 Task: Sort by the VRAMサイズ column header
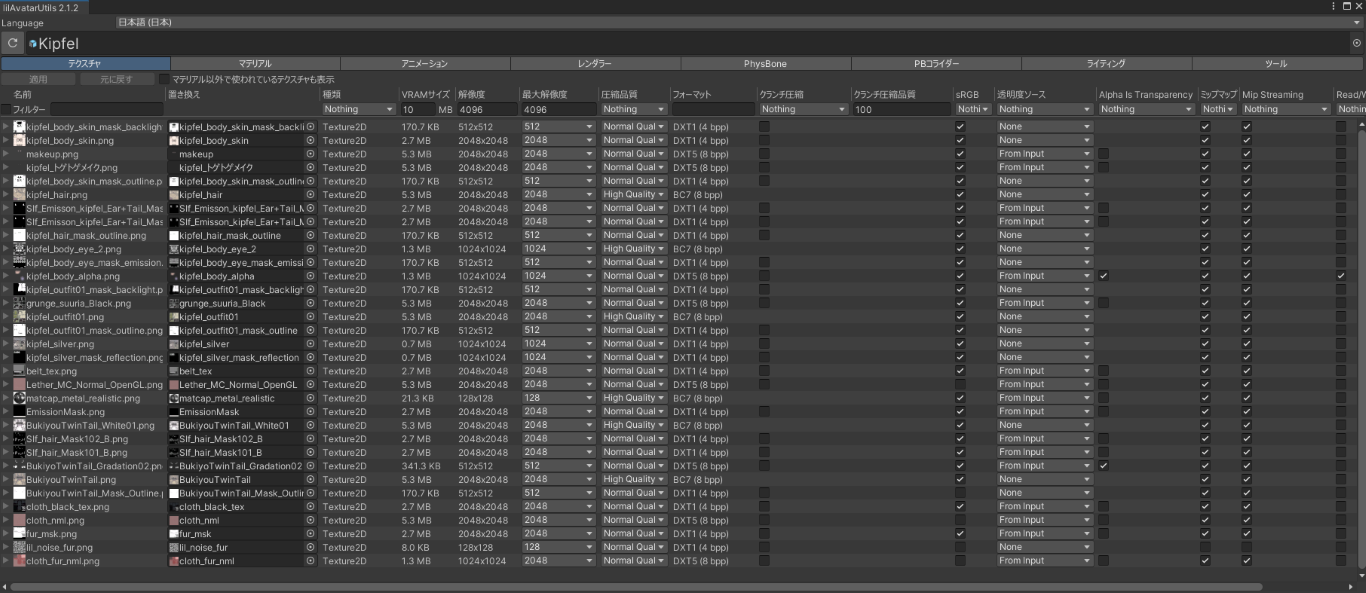[x=428, y=94]
